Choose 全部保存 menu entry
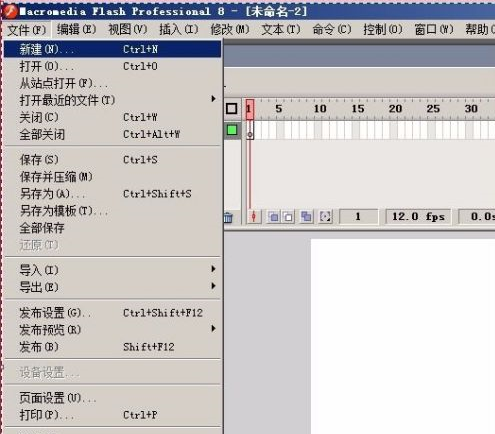 (x=113, y=228)
